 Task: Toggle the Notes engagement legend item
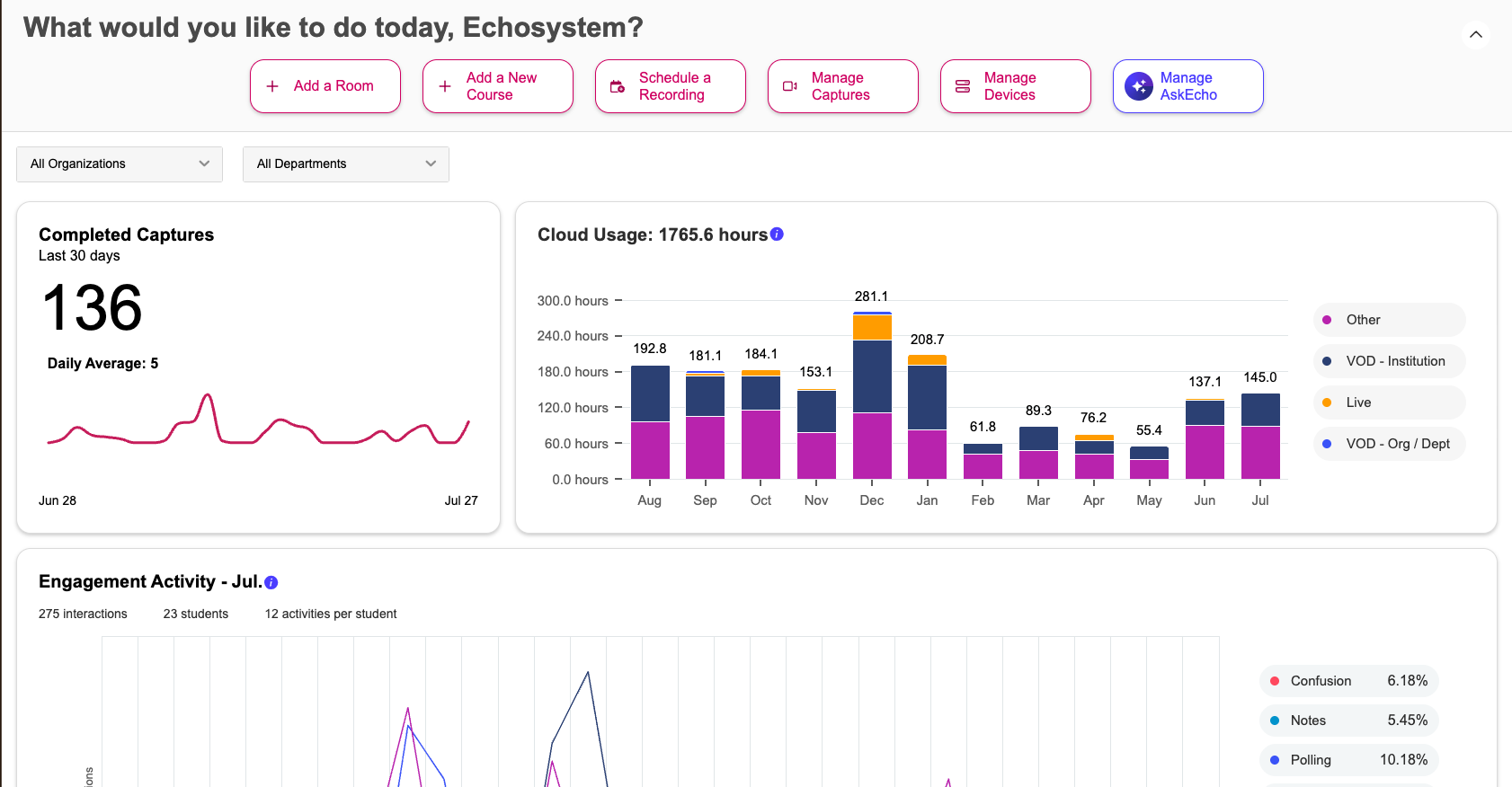1349,721
